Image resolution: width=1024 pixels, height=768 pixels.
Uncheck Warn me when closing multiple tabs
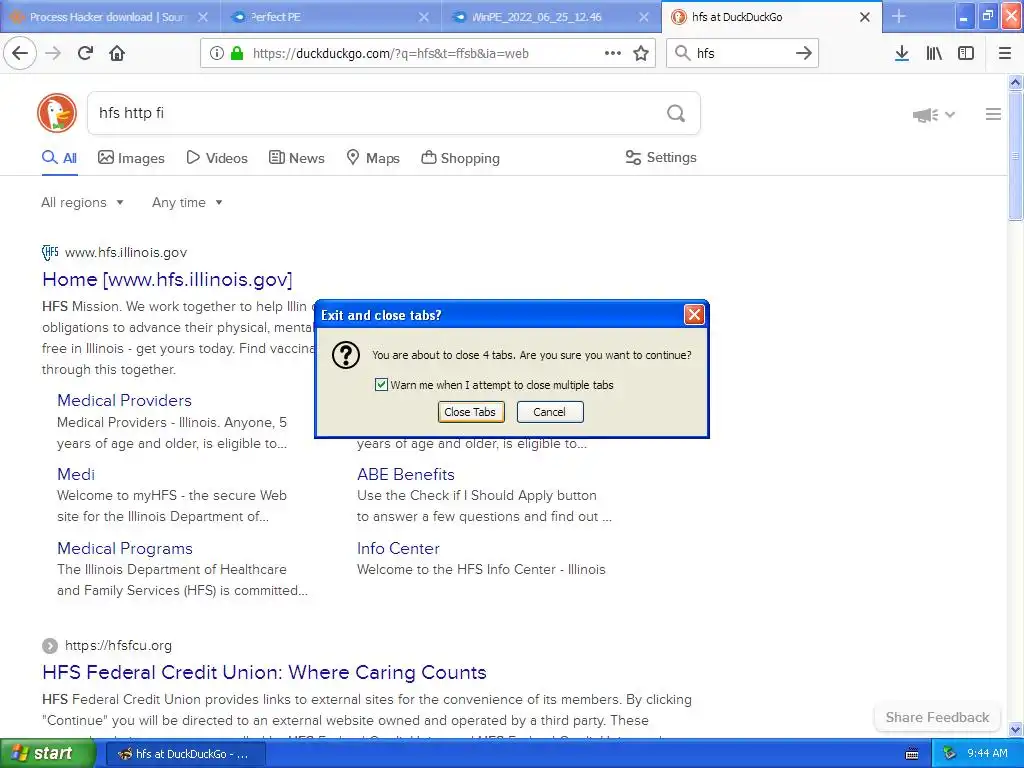coord(381,385)
